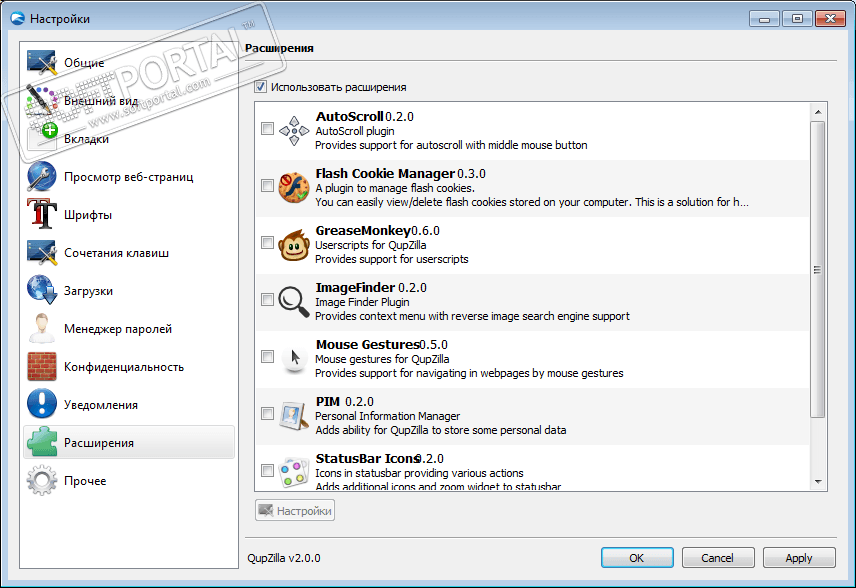
Task: Click the Mouse Gestures cursor icon
Action: click(294, 359)
